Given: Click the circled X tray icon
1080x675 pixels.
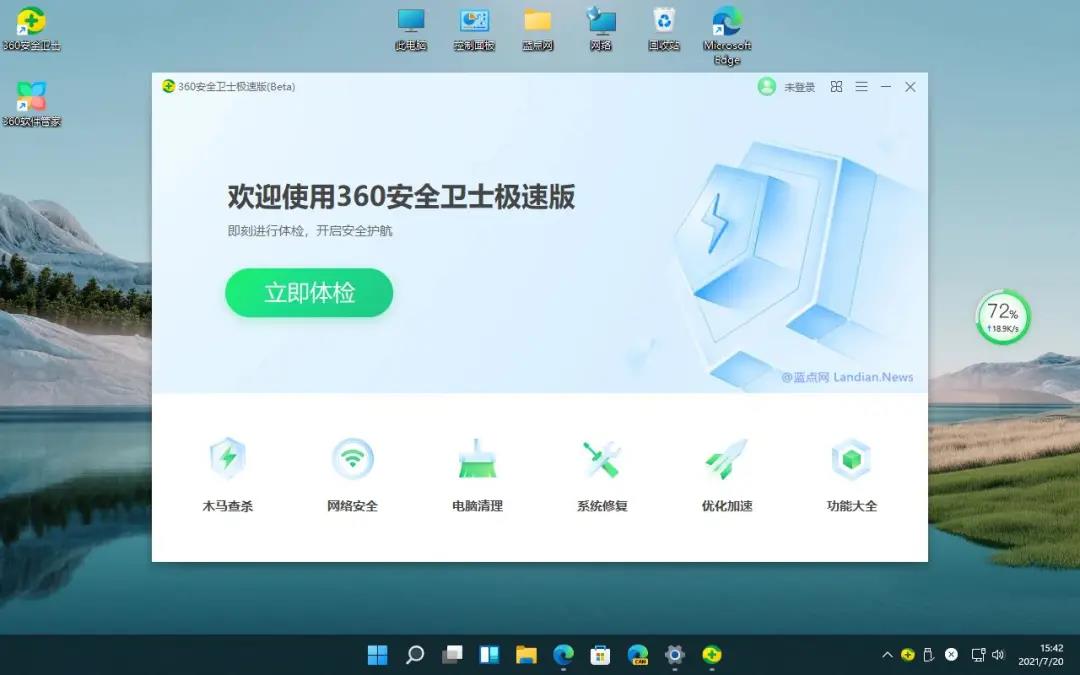Looking at the screenshot, I should pos(951,654).
